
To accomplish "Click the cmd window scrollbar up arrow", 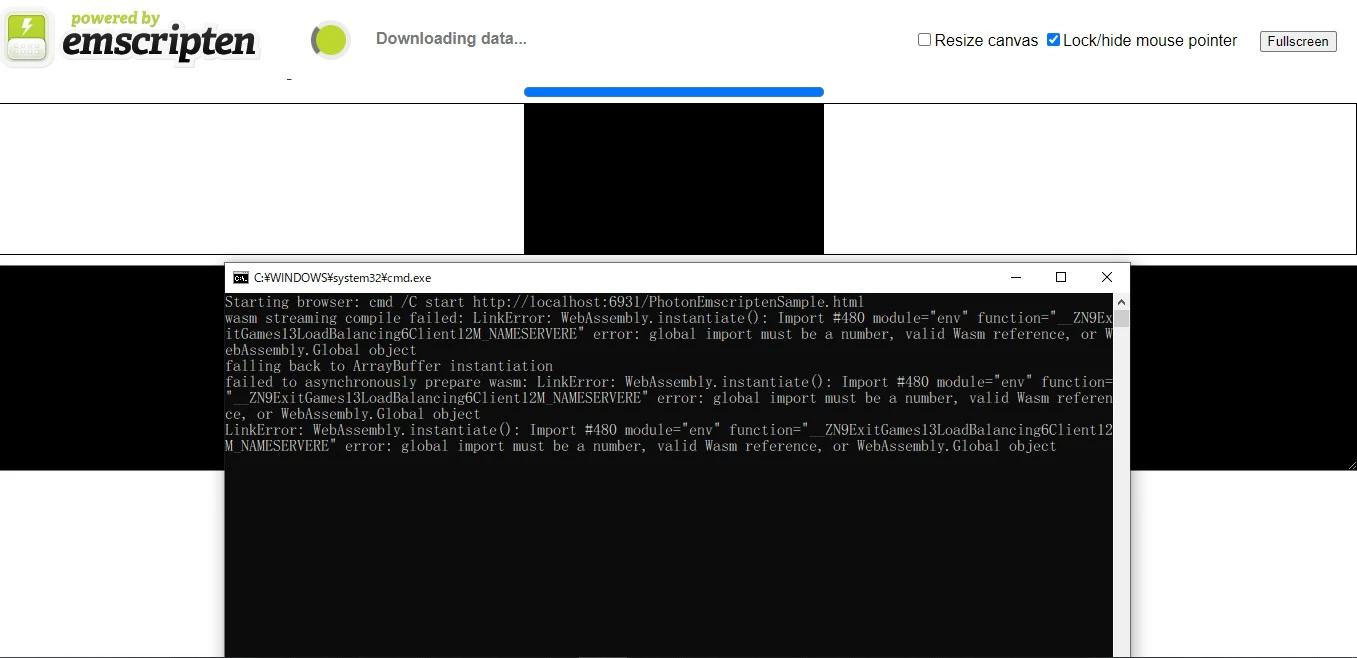I will [x=1121, y=302].
